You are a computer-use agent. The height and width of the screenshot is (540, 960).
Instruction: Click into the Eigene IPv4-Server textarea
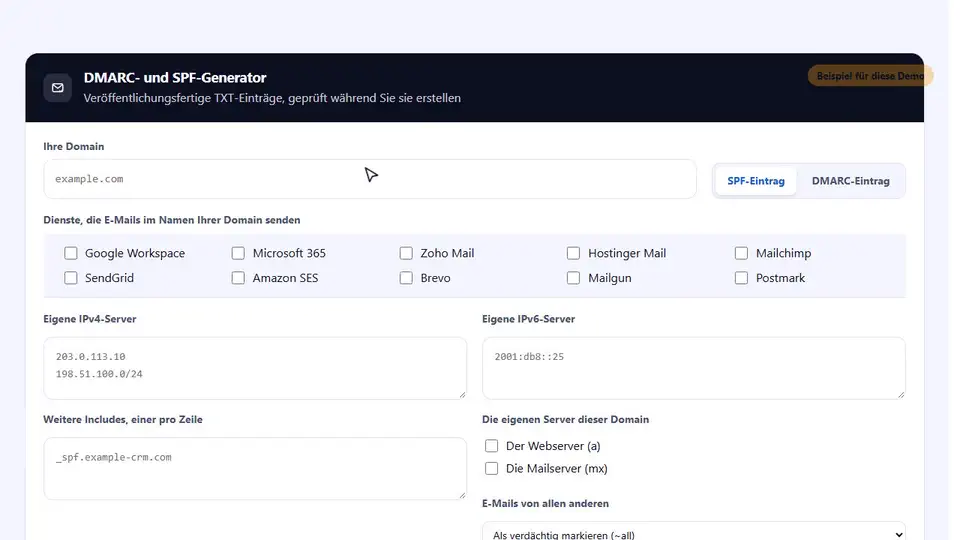click(x=255, y=368)
